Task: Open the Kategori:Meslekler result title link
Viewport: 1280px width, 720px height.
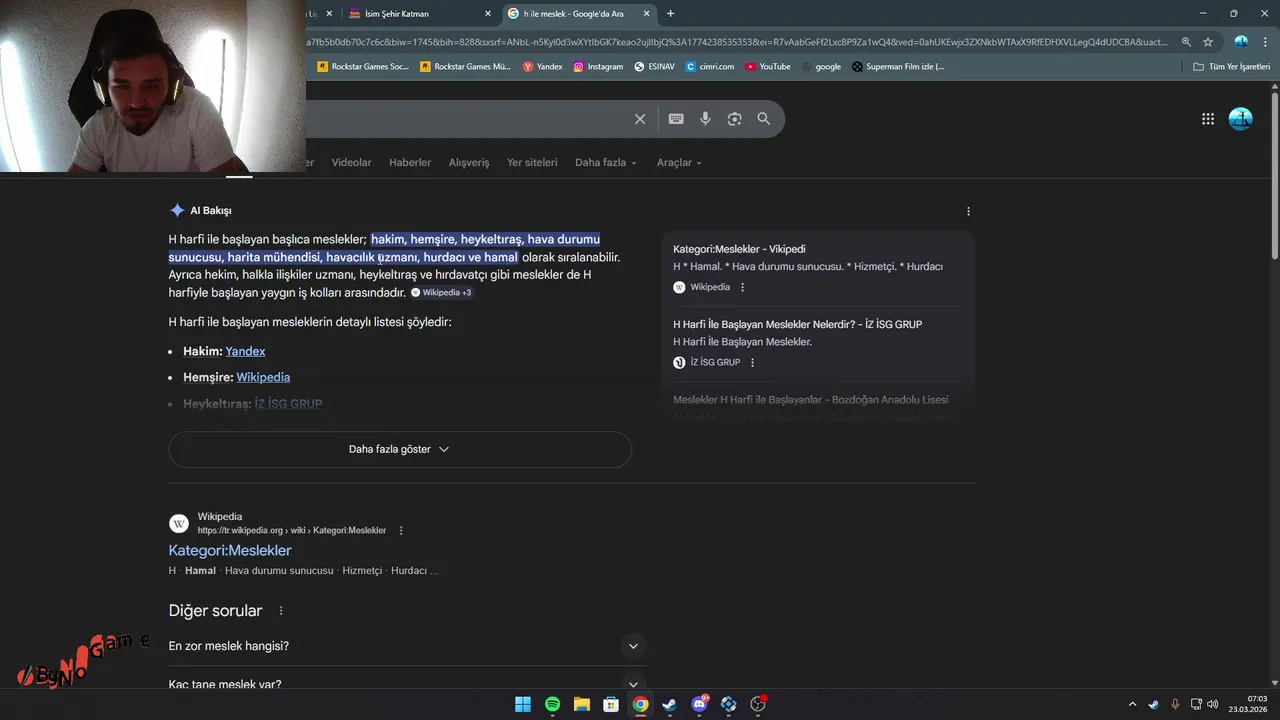Action: [230, 551]
